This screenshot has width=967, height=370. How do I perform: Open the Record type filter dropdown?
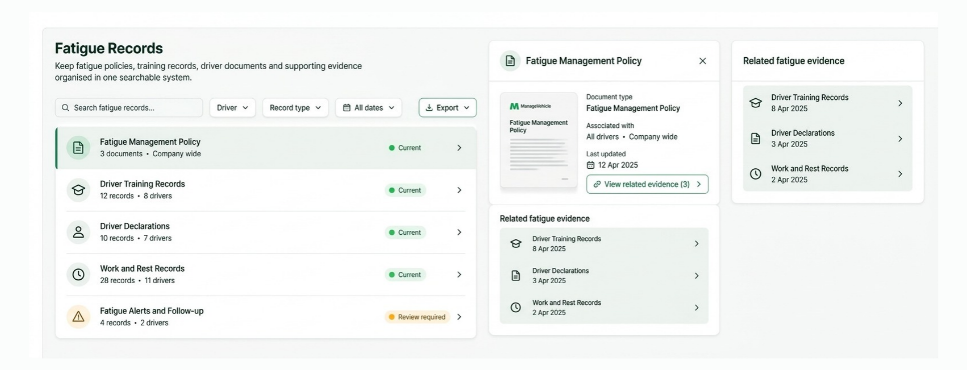(x=295, y=108)
